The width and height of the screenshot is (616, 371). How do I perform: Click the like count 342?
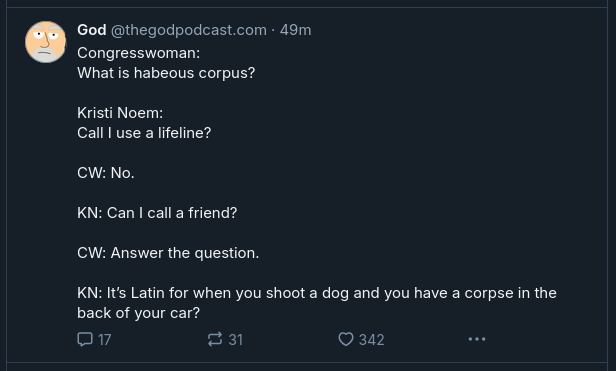coord(372,340)
